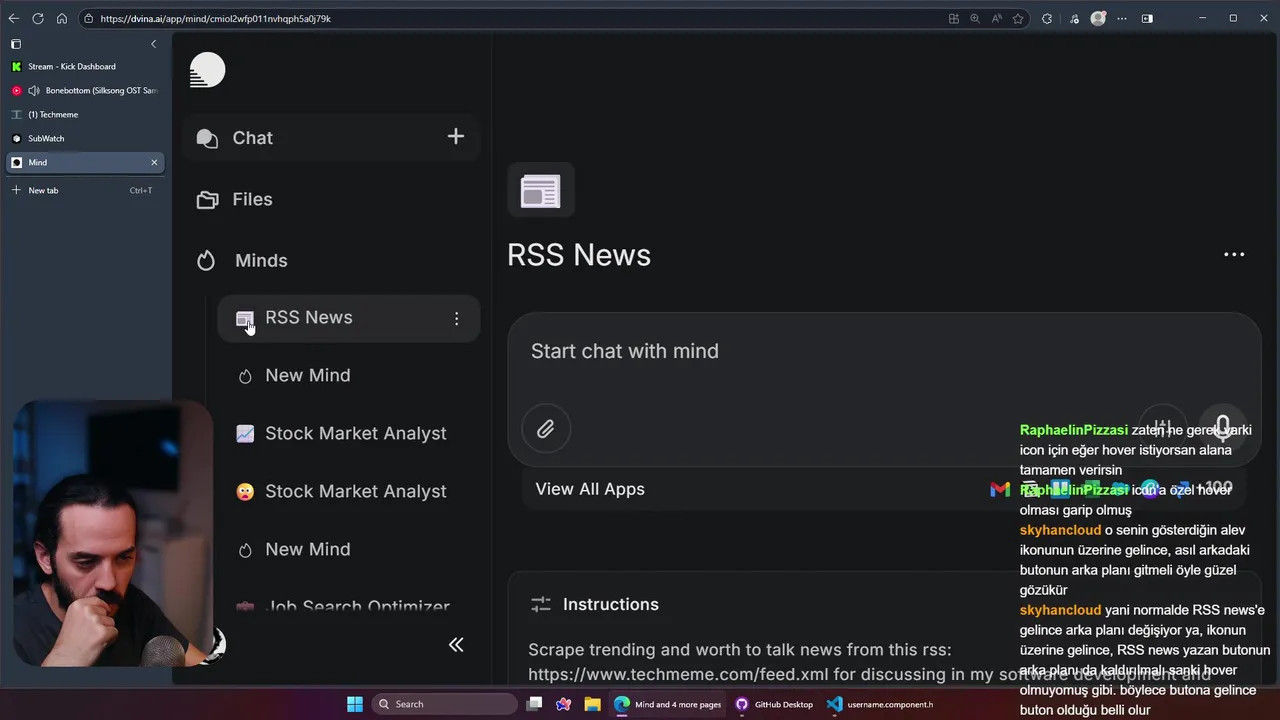Switch to Bonebottom Silksong OST tab
The image size is (1280, 720).
85,90
